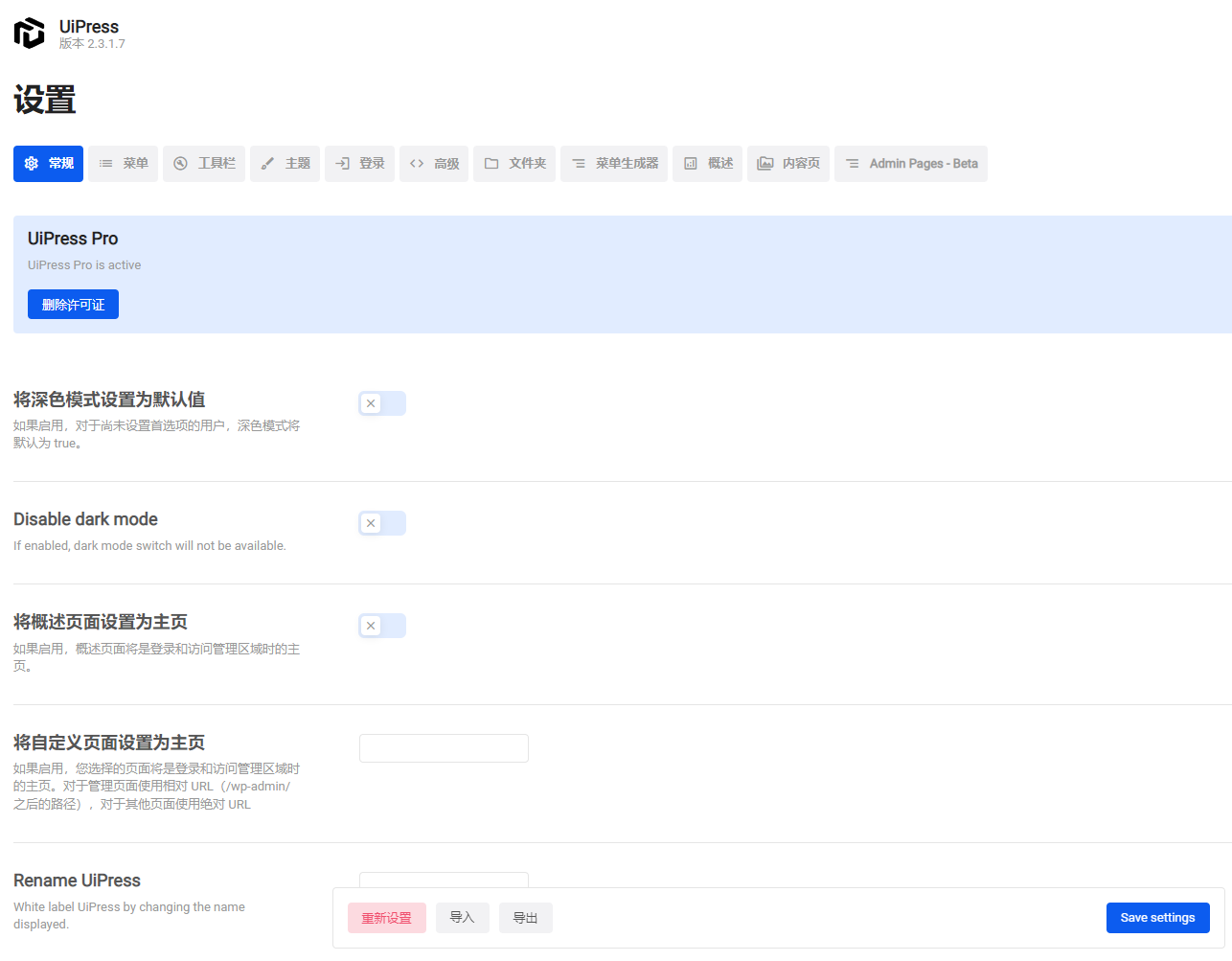The height and width of the screenshot is (961, 1232).
Task: Click the 重新设置 reset button
Action: point(387,918)
